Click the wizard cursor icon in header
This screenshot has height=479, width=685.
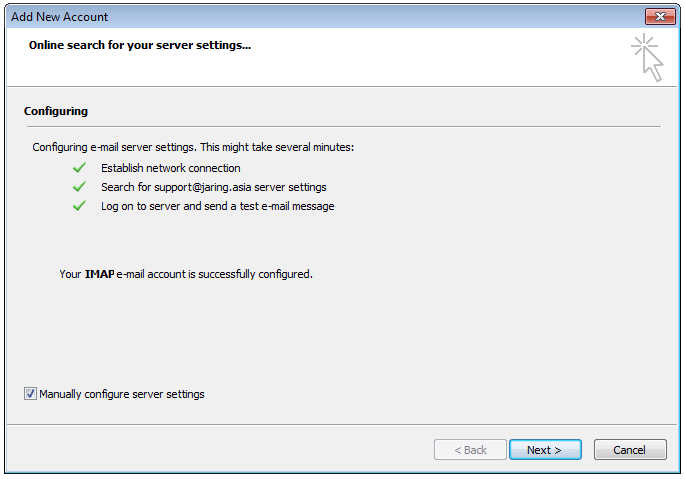[x=647, y=57]
